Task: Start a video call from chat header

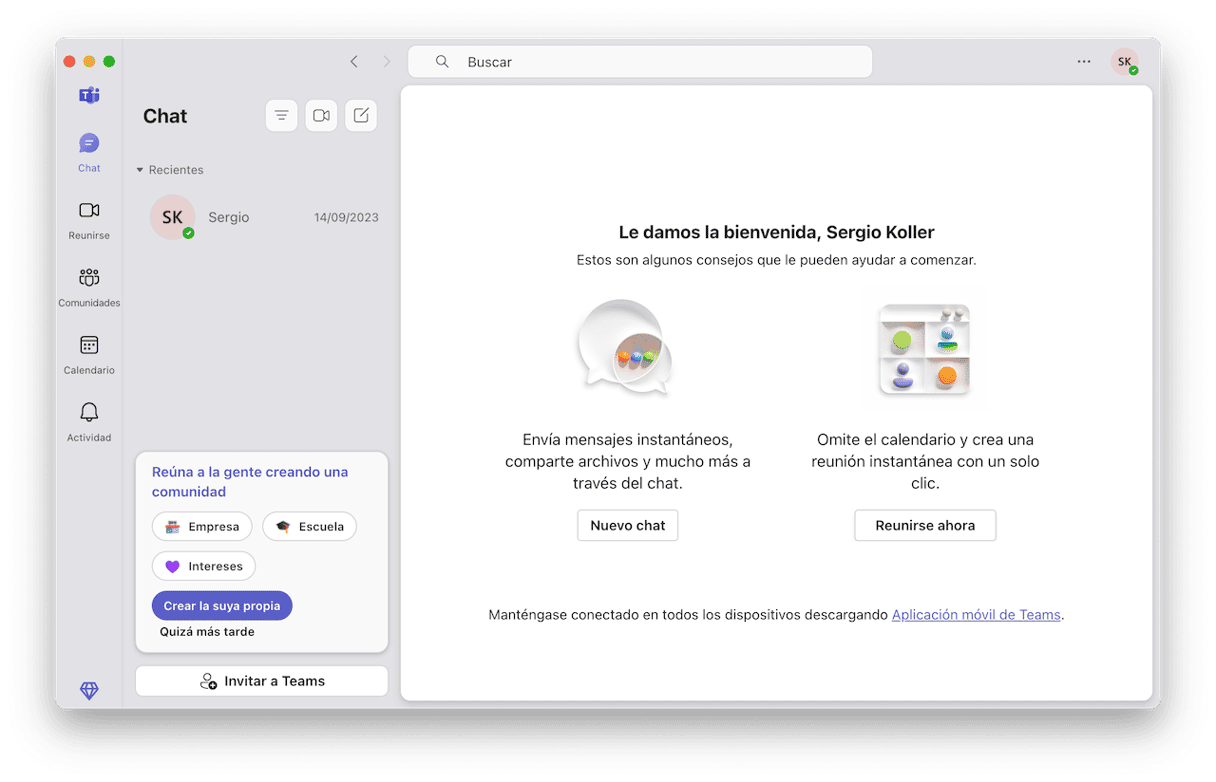Action: [321, 116]
